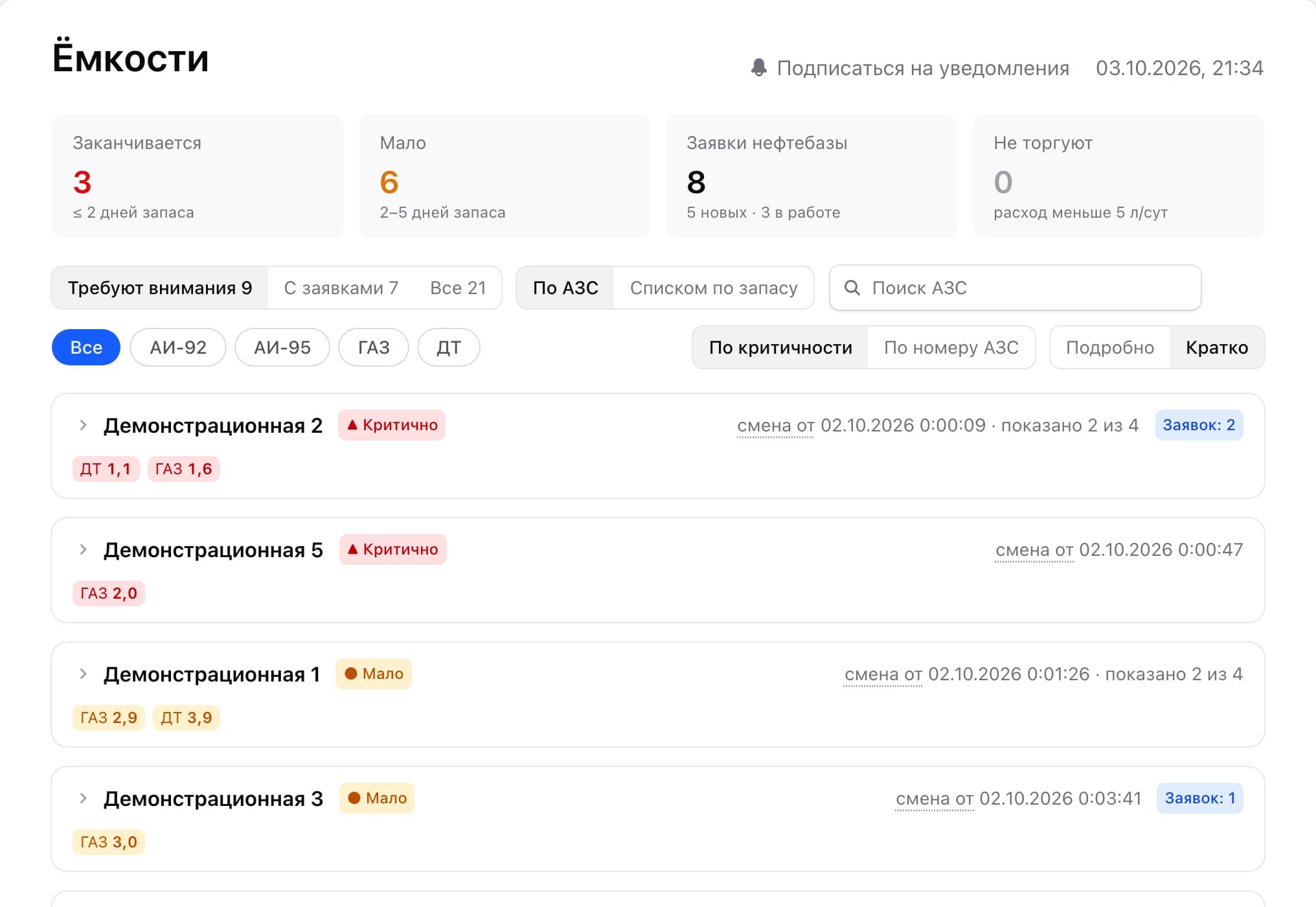Click the orange dot in Демонстрационная 3 badge
The width and height of the screenshot is (1316, 907).
point(354,798)
